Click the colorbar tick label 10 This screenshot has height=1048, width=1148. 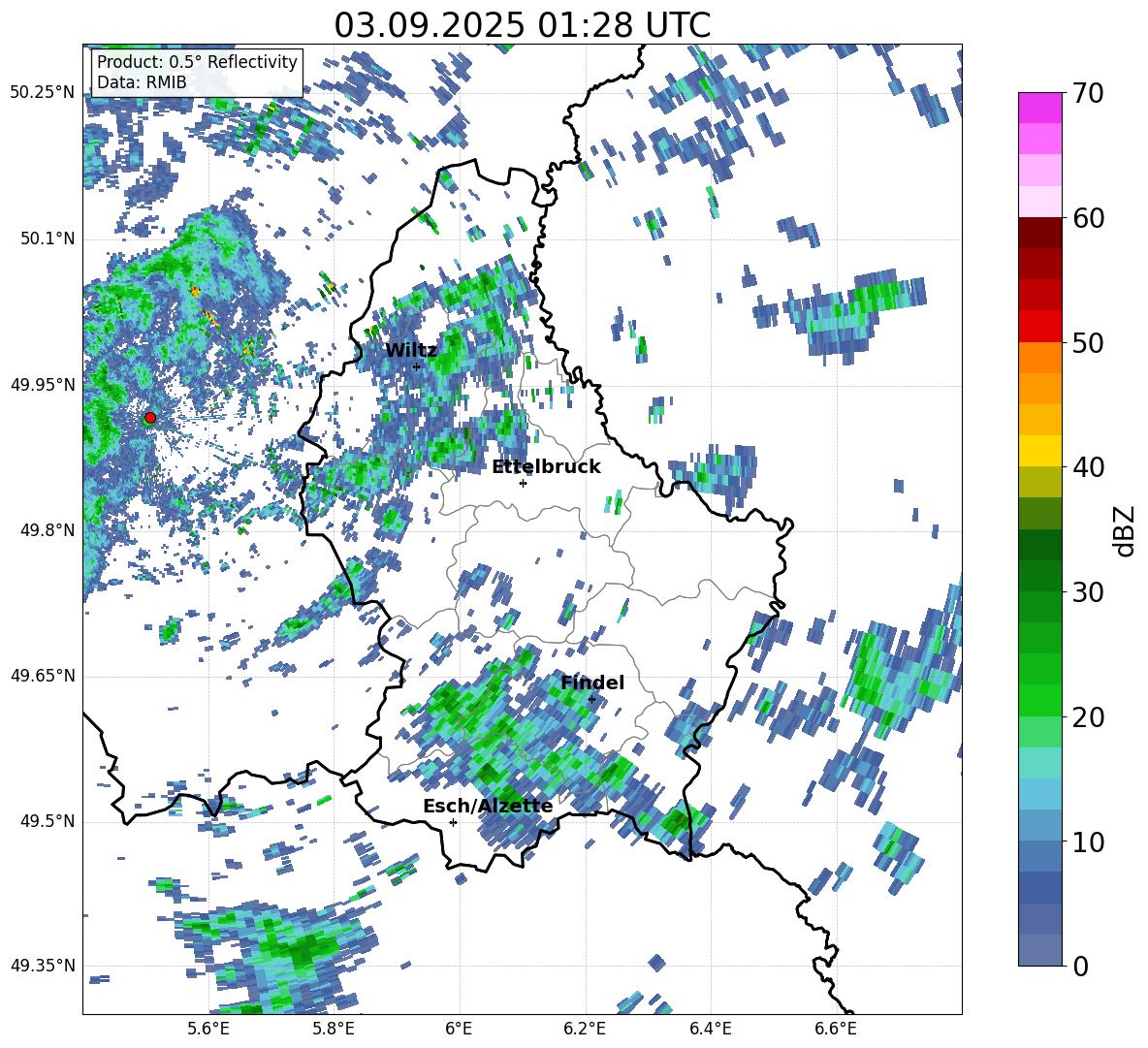point(1088,842)
